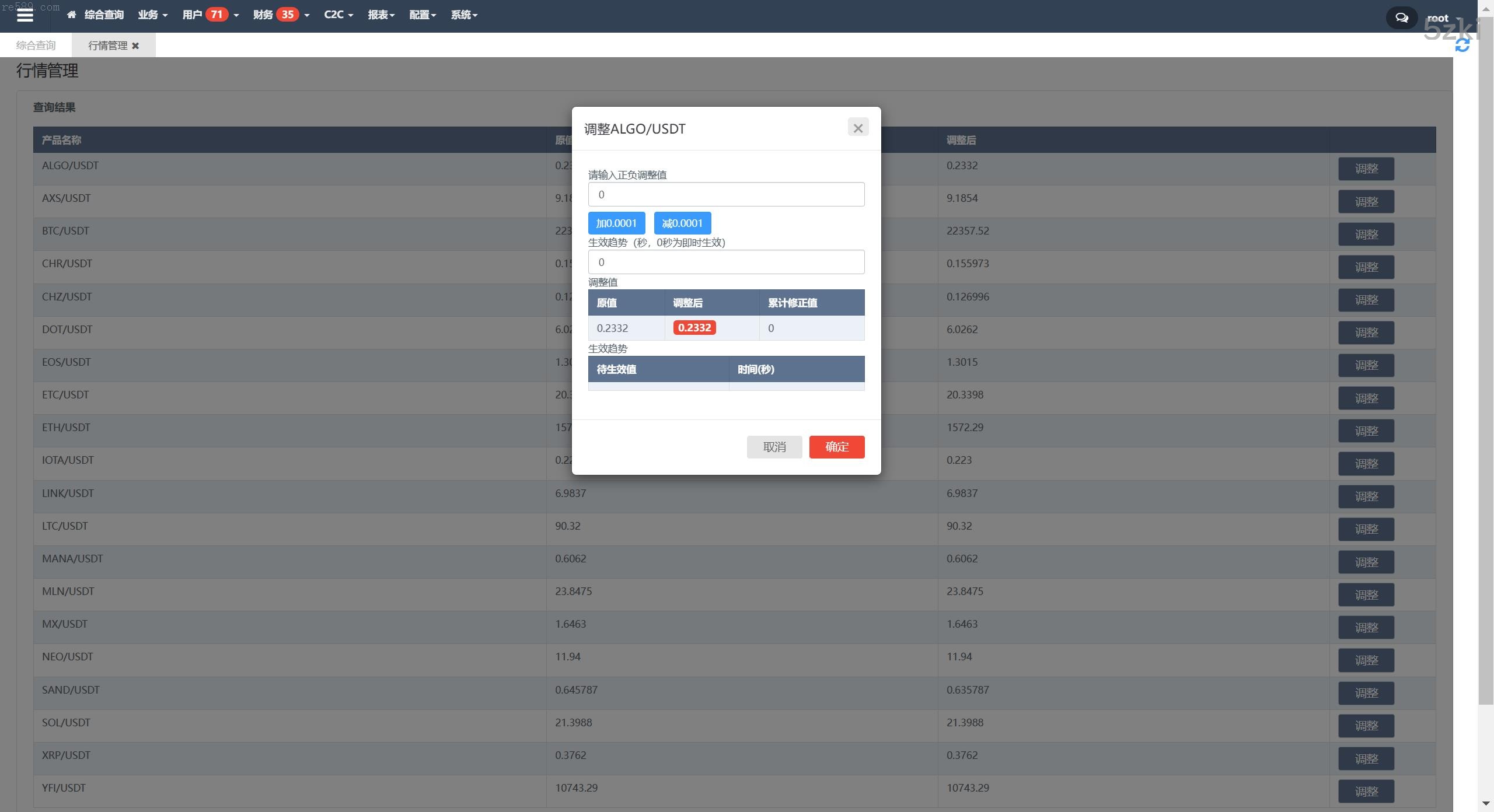Switch to the 综合查询 tab
Image resolution: width=1494 pixels, height=812 pixels.
pos(36,45)
